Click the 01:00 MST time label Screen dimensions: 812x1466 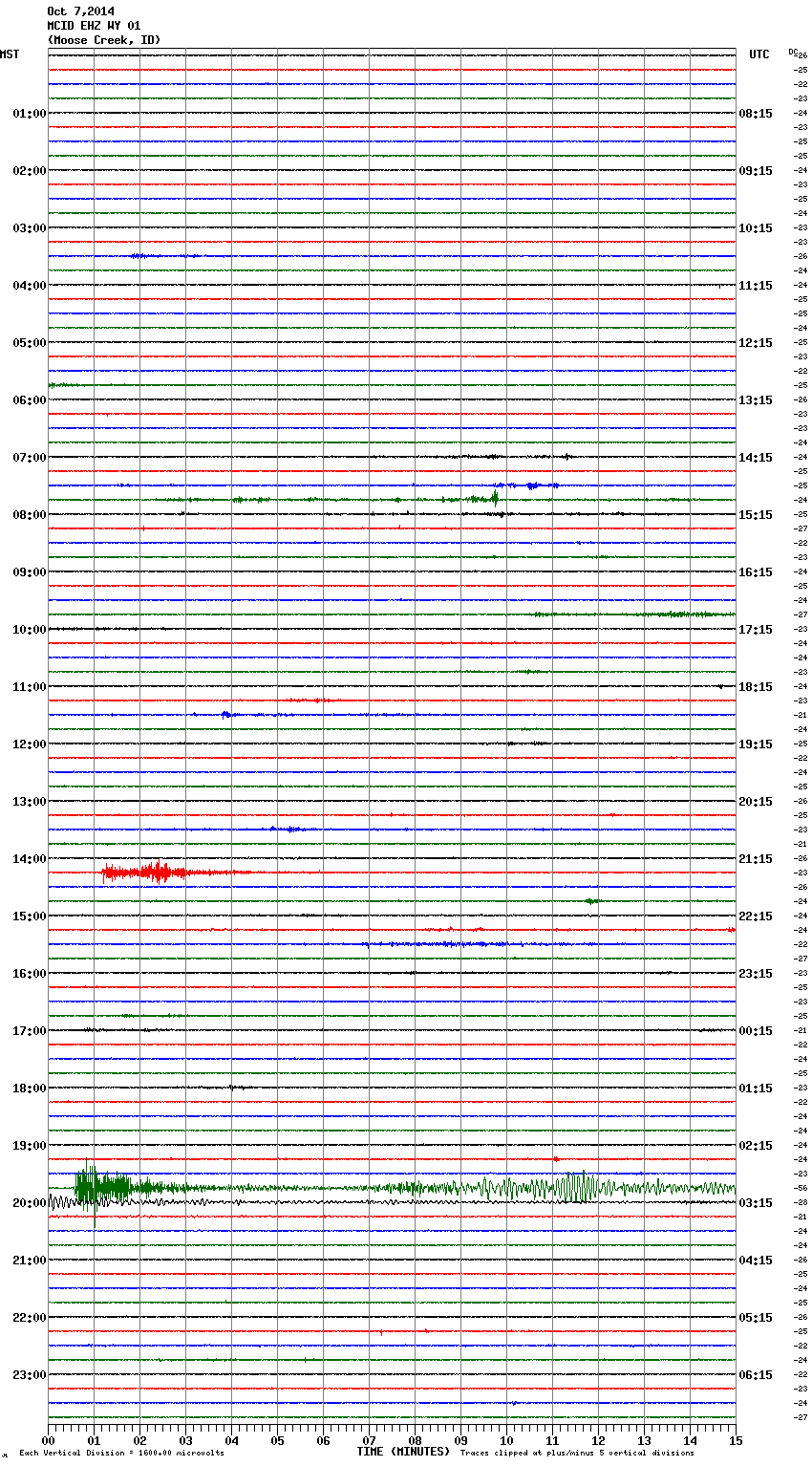pyautogui.click(x=29, y=113)
